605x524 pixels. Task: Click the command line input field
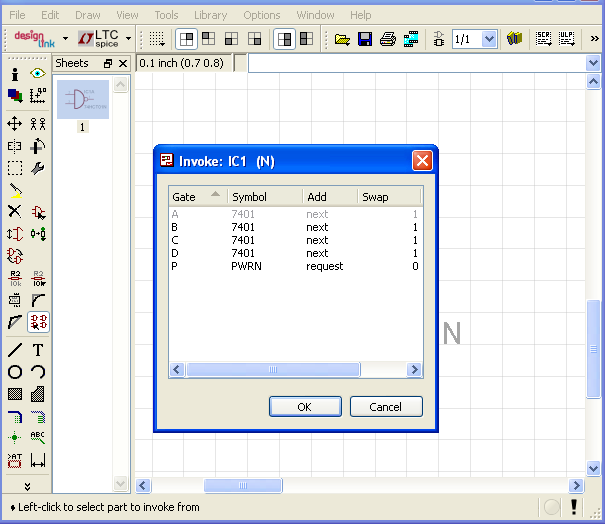tap(417, 63)
